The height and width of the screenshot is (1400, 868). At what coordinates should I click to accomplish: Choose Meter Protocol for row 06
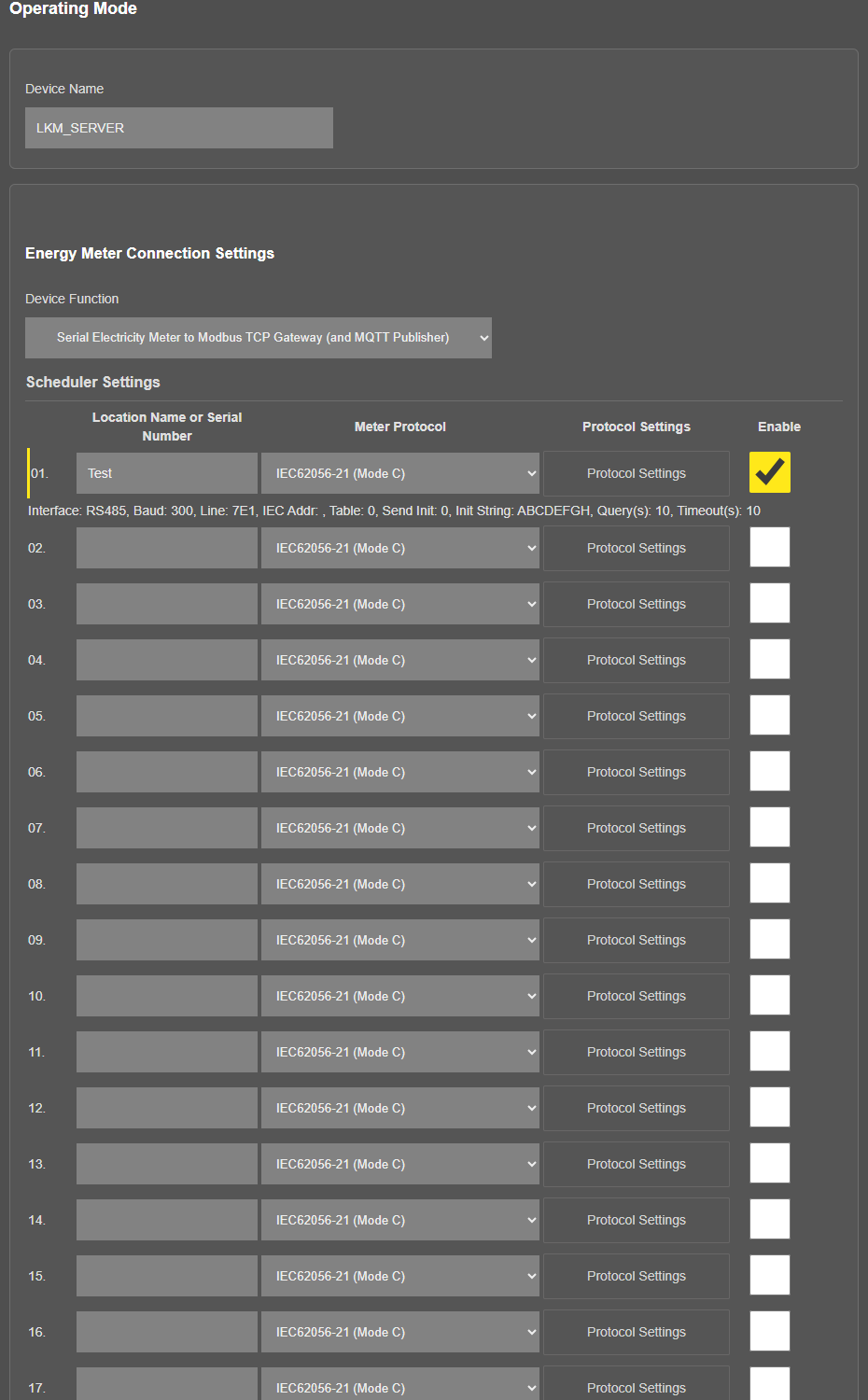[x=400, y=772]
